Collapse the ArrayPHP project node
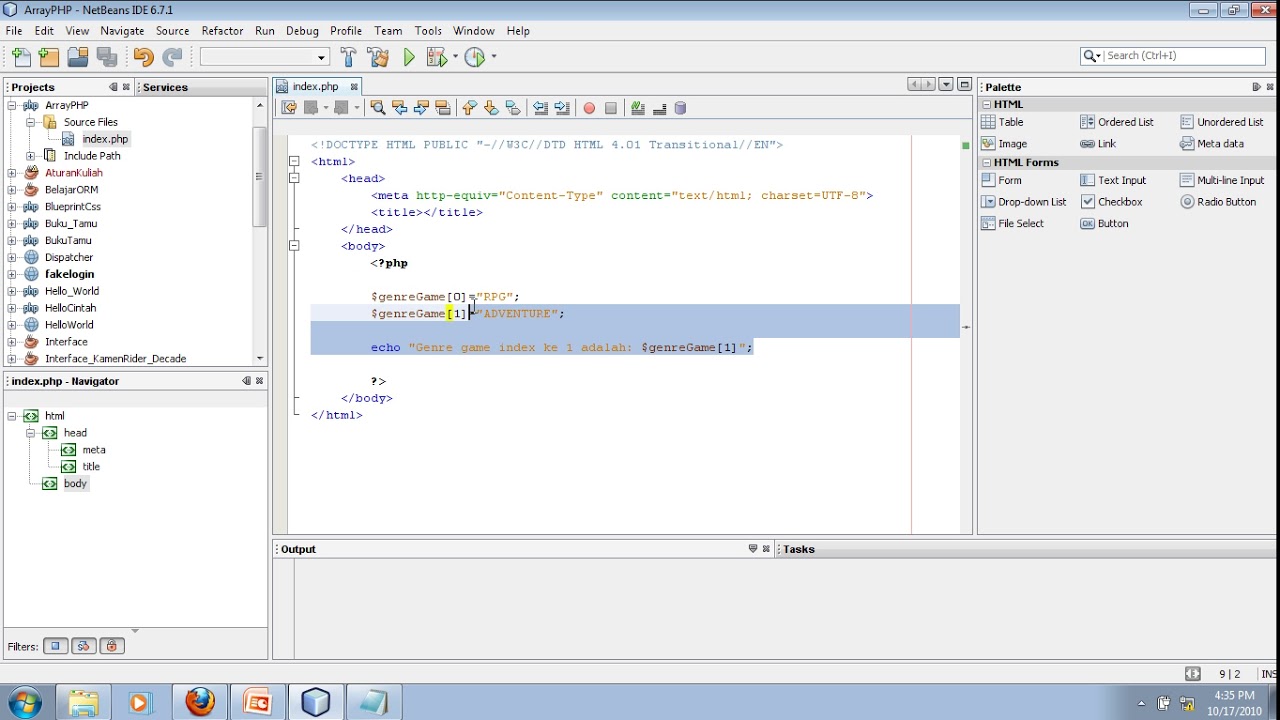 pyautogui.click(x=11, y=105)
